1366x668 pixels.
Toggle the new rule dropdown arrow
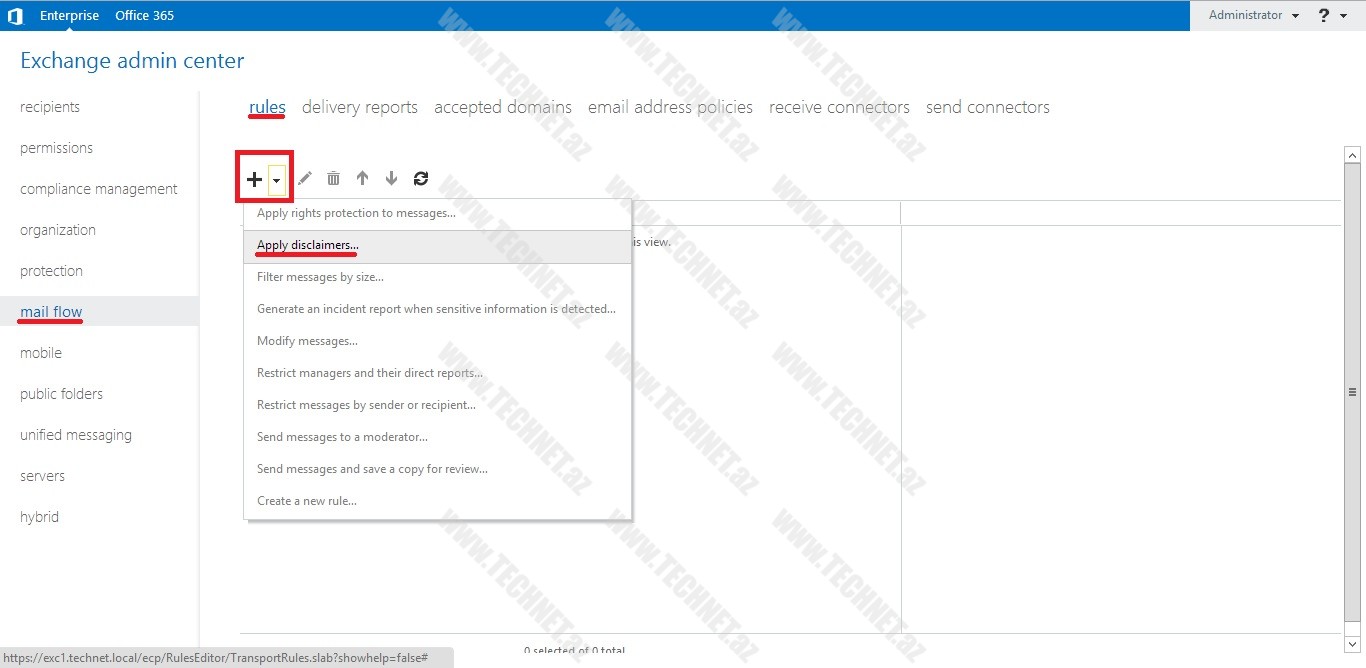pos(277,180)
